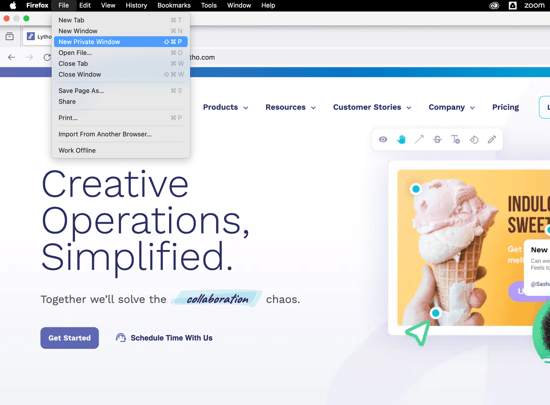Open the Edit menu
This screenshot has height=405, width=550.
pyautogui.click(x=85, y=6)
